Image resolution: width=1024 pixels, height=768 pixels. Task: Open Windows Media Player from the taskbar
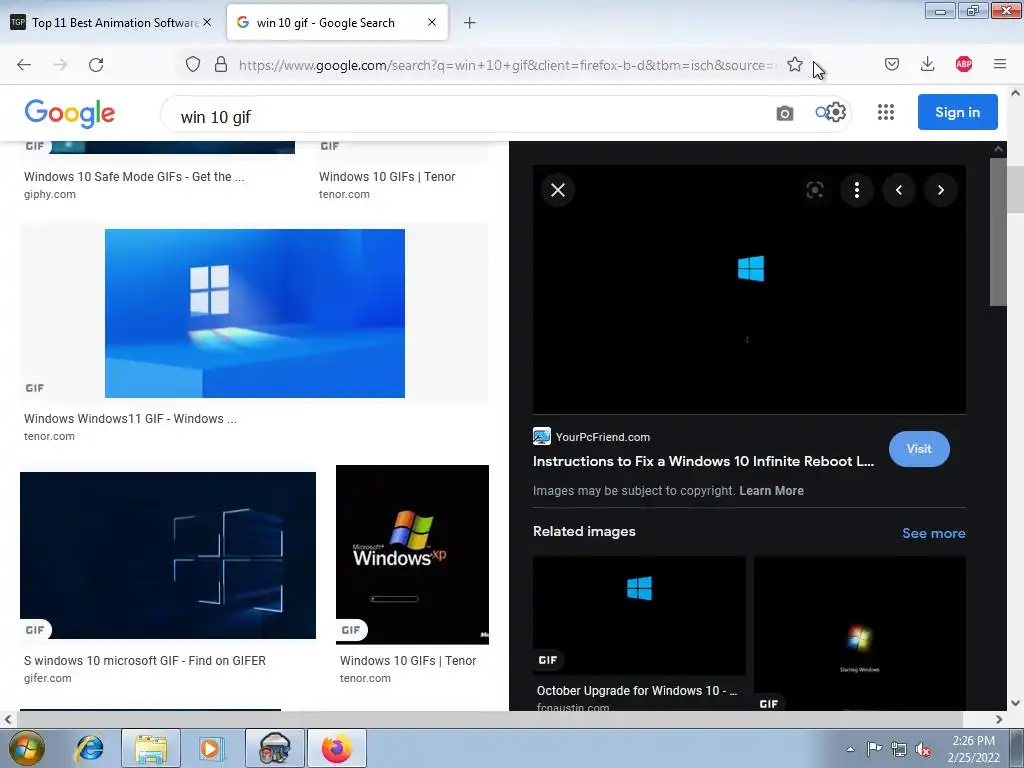(x=212, y=748)
